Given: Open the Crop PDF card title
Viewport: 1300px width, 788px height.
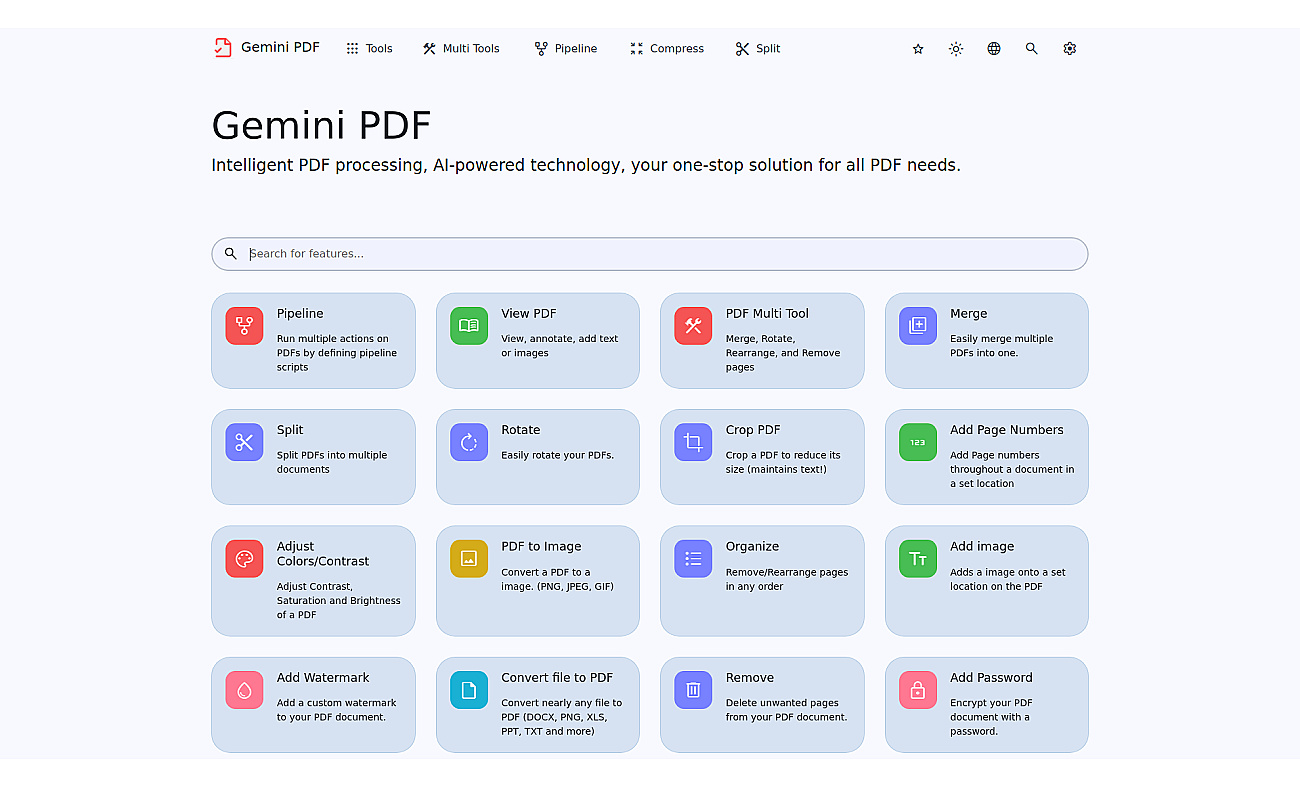Looking at the screenshot, I should coord(753,430).
